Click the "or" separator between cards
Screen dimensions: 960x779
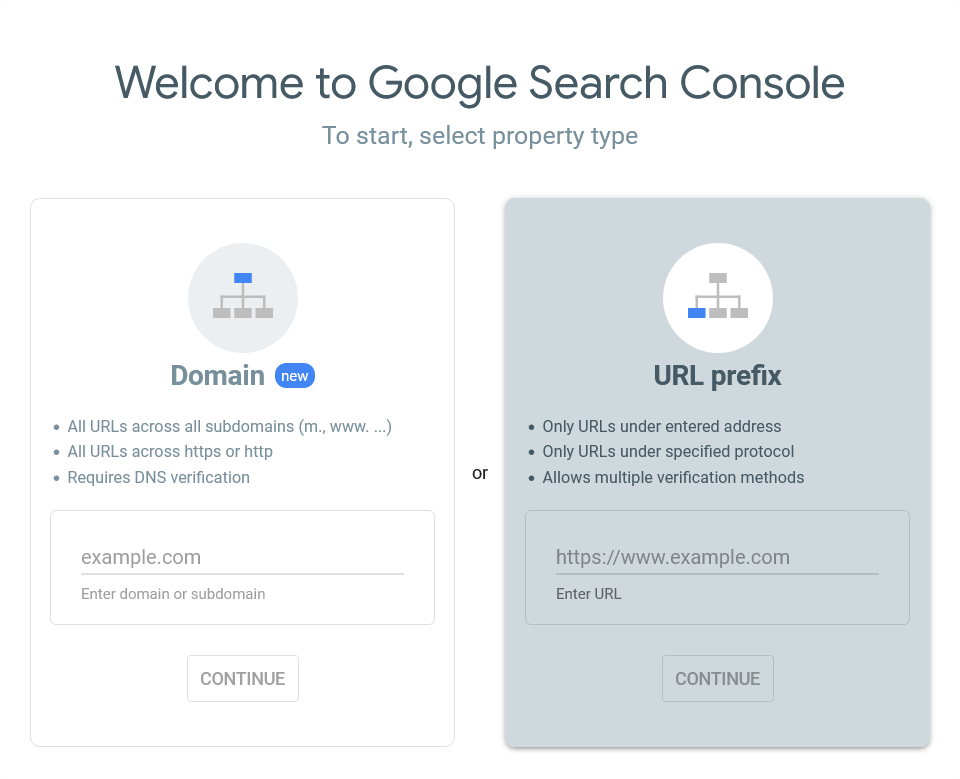(480, 473)
